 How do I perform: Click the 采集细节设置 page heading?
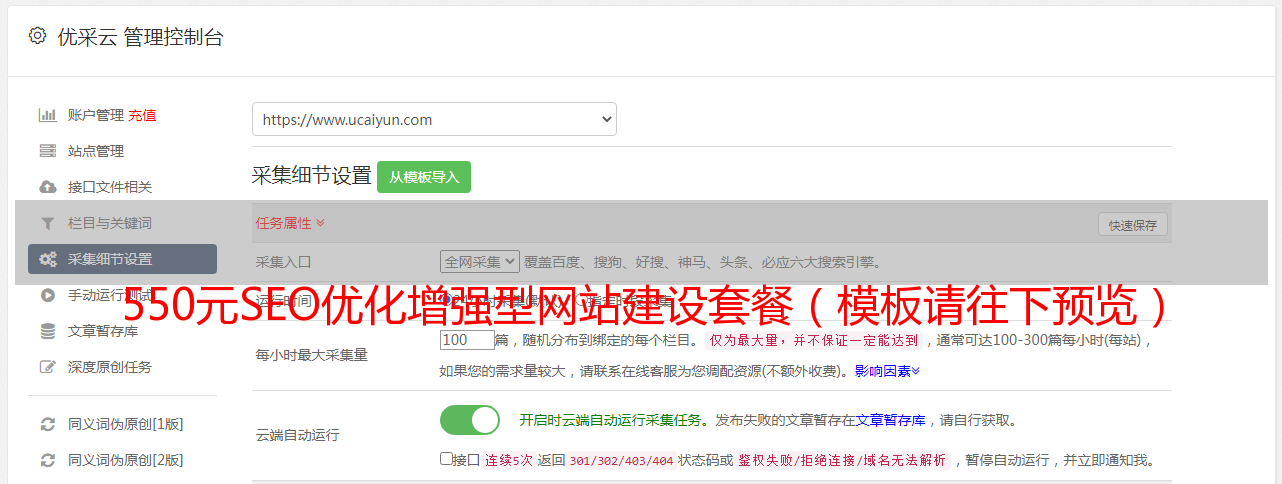tap(312, 176)
